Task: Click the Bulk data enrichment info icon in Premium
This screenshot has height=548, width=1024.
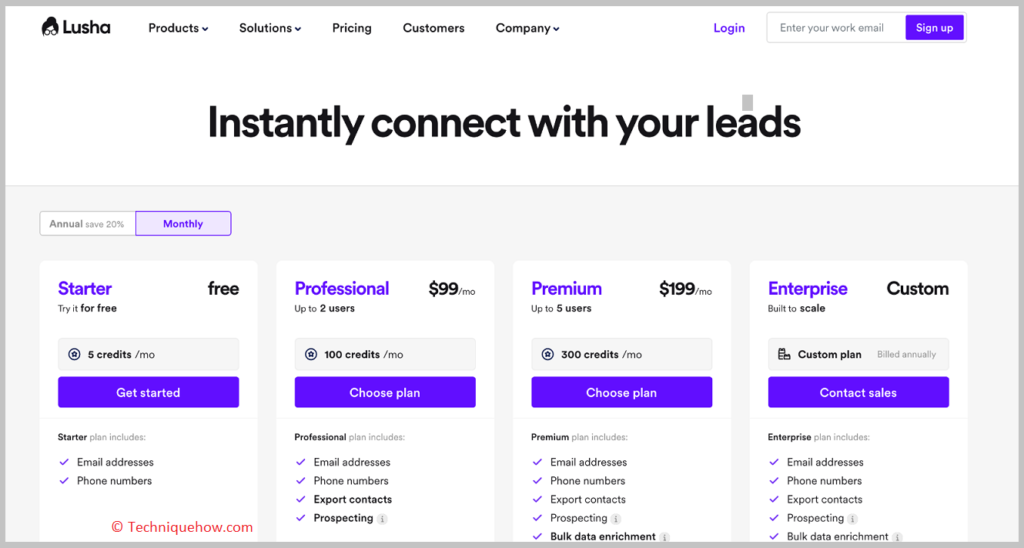Action: 664,537
